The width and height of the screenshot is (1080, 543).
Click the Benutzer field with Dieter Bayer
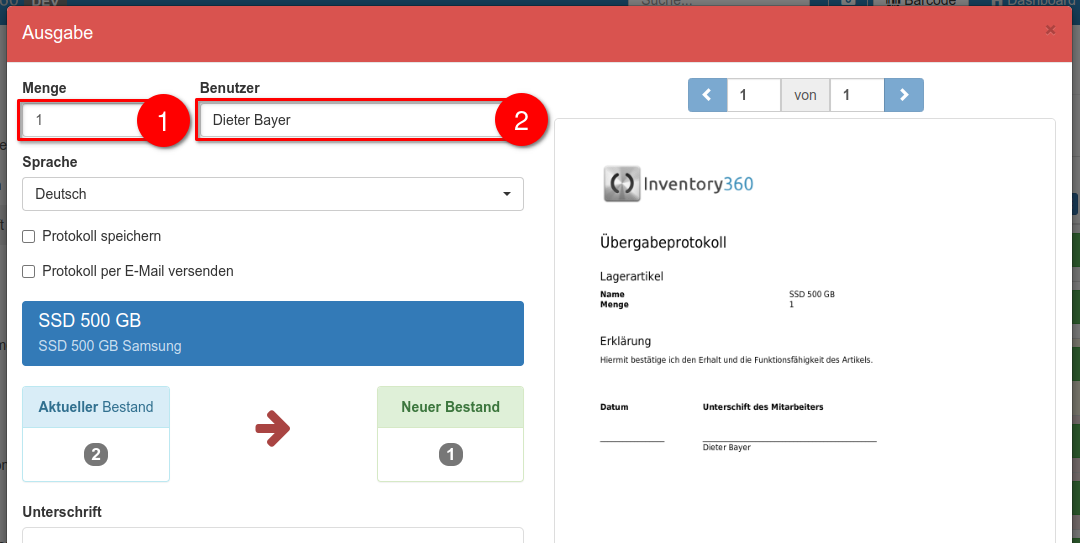(x=345, y=120)
